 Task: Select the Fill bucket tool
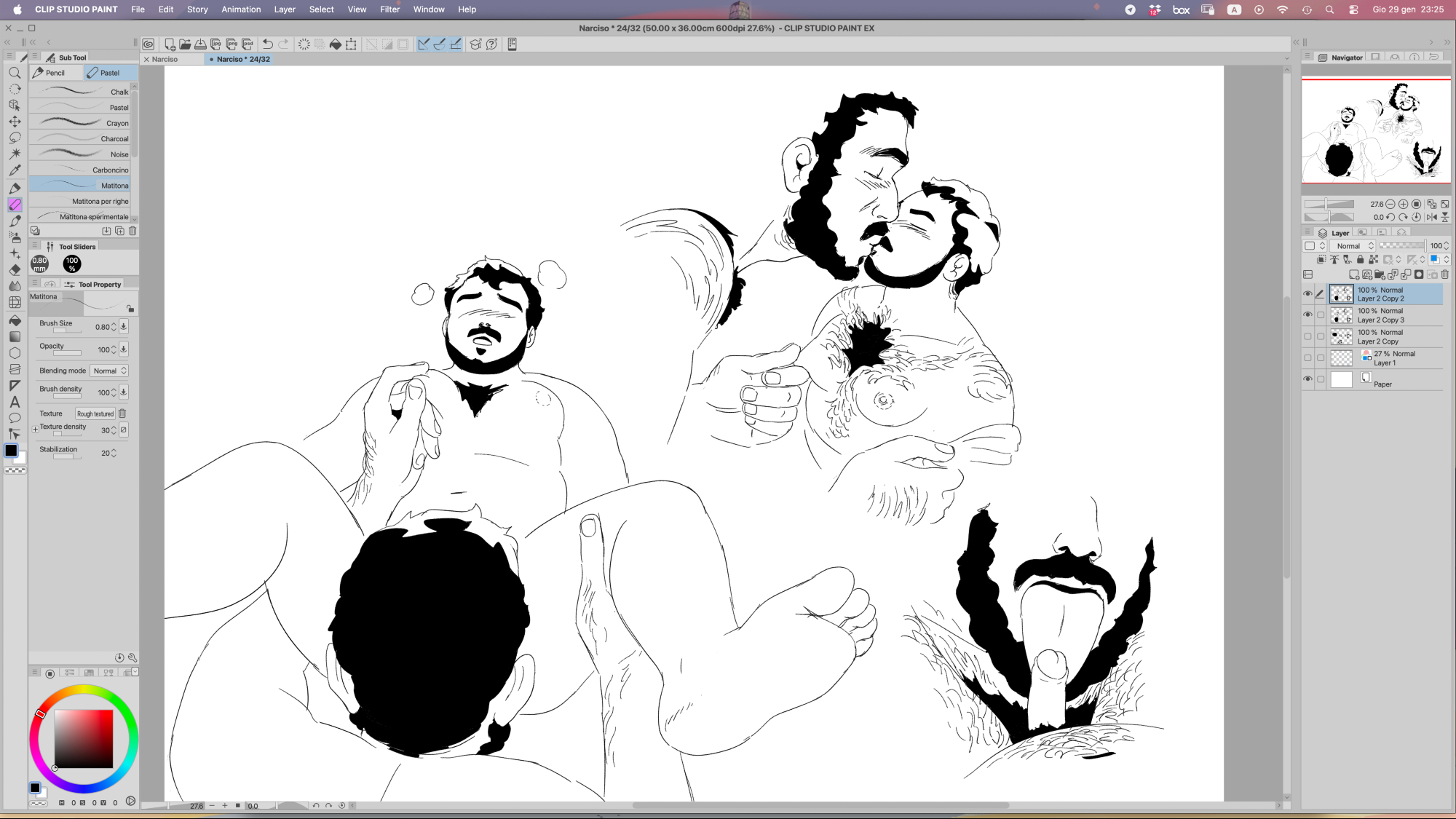click(15, 320)
